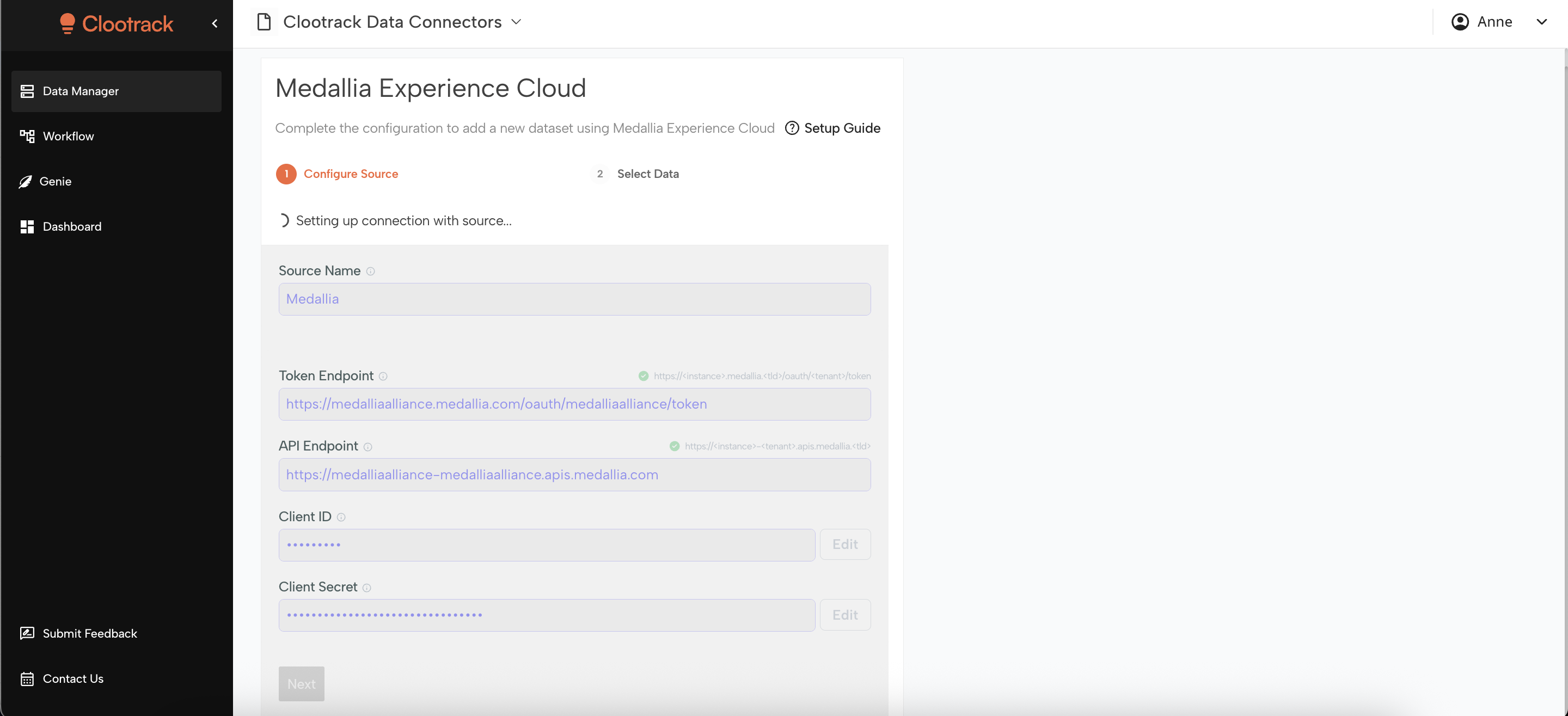
Task: Click into the Client Secret field
Action: tap(547, 615)
